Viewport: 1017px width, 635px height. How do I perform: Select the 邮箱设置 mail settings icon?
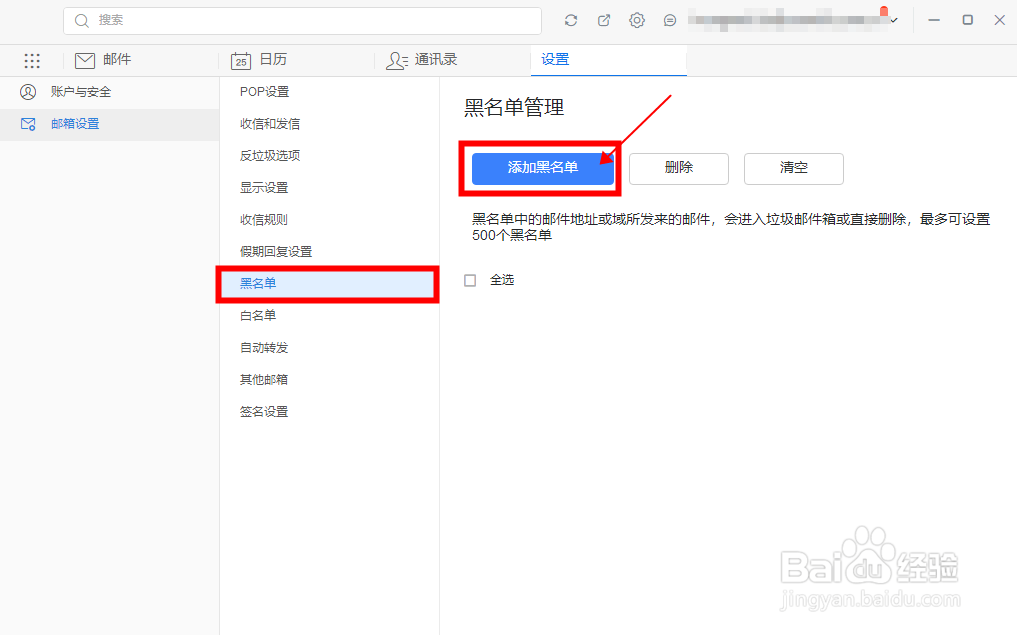[28, 123]
